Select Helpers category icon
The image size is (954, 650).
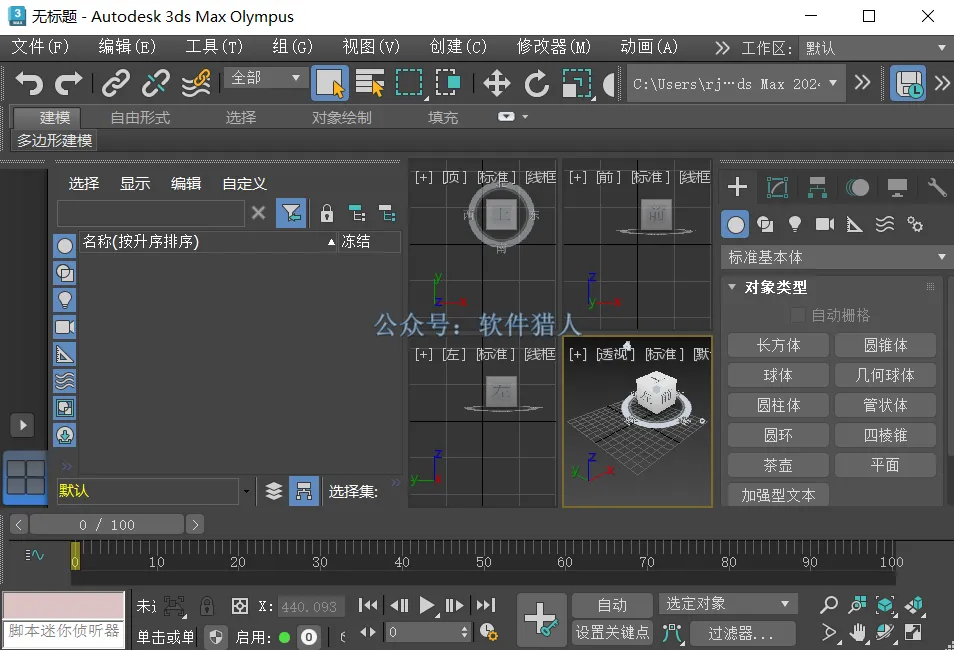click(x=855, y=225)
